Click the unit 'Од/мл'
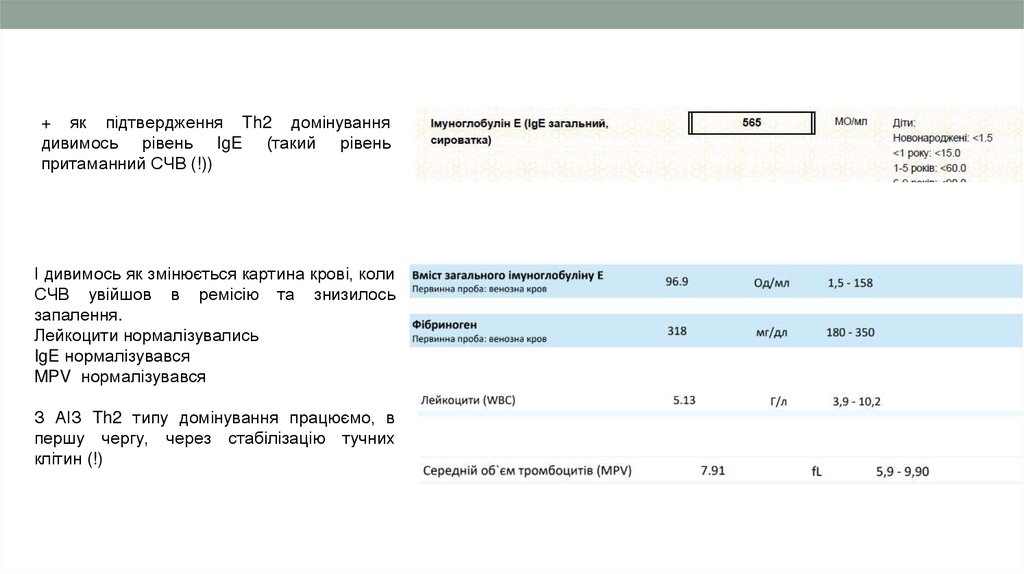The width and height of the screenshot is (1024, 574). click(x=771, y=283)
